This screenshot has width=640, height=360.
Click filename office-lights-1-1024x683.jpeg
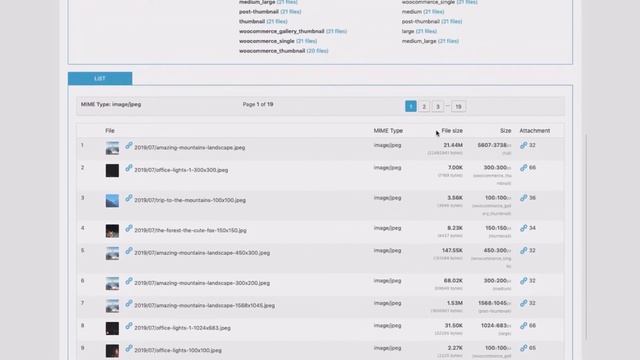coord(182,328)
